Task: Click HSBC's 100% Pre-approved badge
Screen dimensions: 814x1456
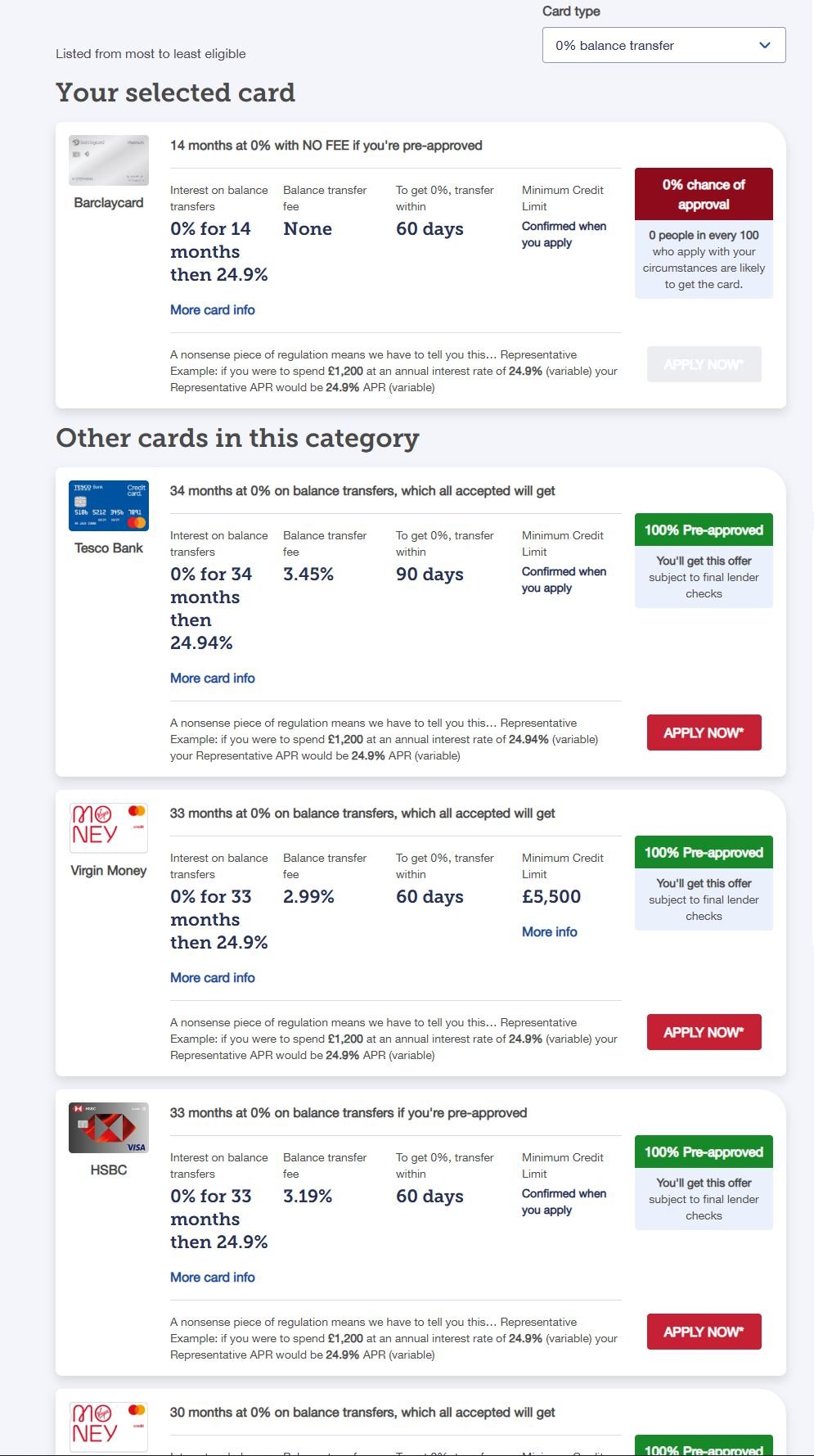Action: [x=704, y=1152]
